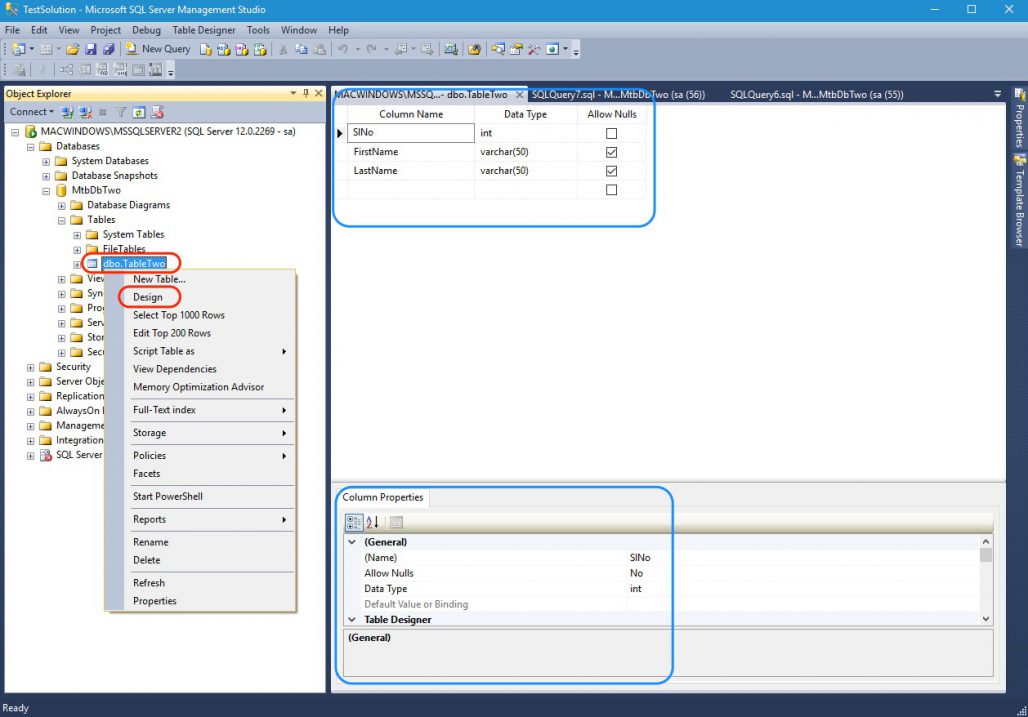Click the Property Pages icon in Column Properties

(396, 522)
